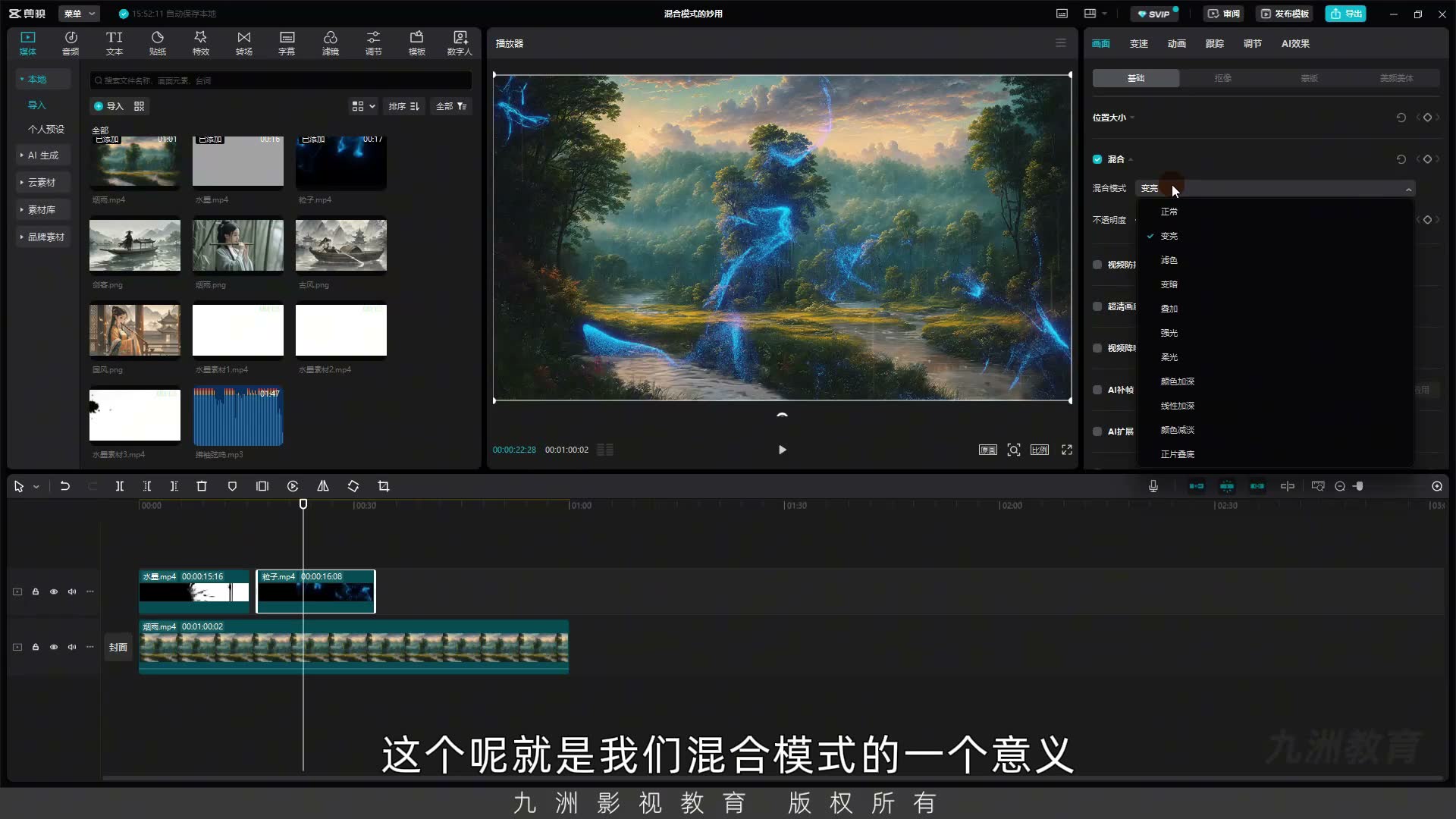The width and height of the screenshot is (1456, 819).
Task: Click the media search input field
Action: click(x=281, y=80)
